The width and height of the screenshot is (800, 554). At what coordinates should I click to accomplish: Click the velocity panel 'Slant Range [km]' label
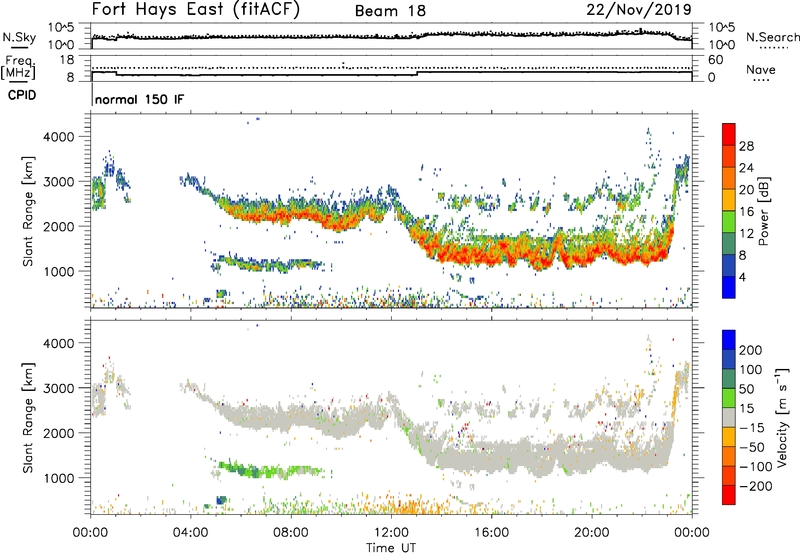(28, 417)
